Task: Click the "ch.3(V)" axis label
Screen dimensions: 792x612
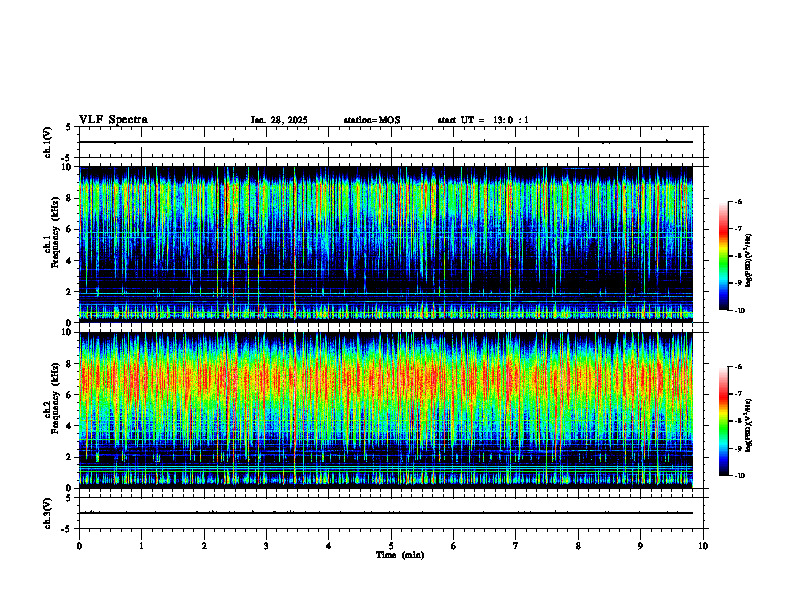Action: 48,514
